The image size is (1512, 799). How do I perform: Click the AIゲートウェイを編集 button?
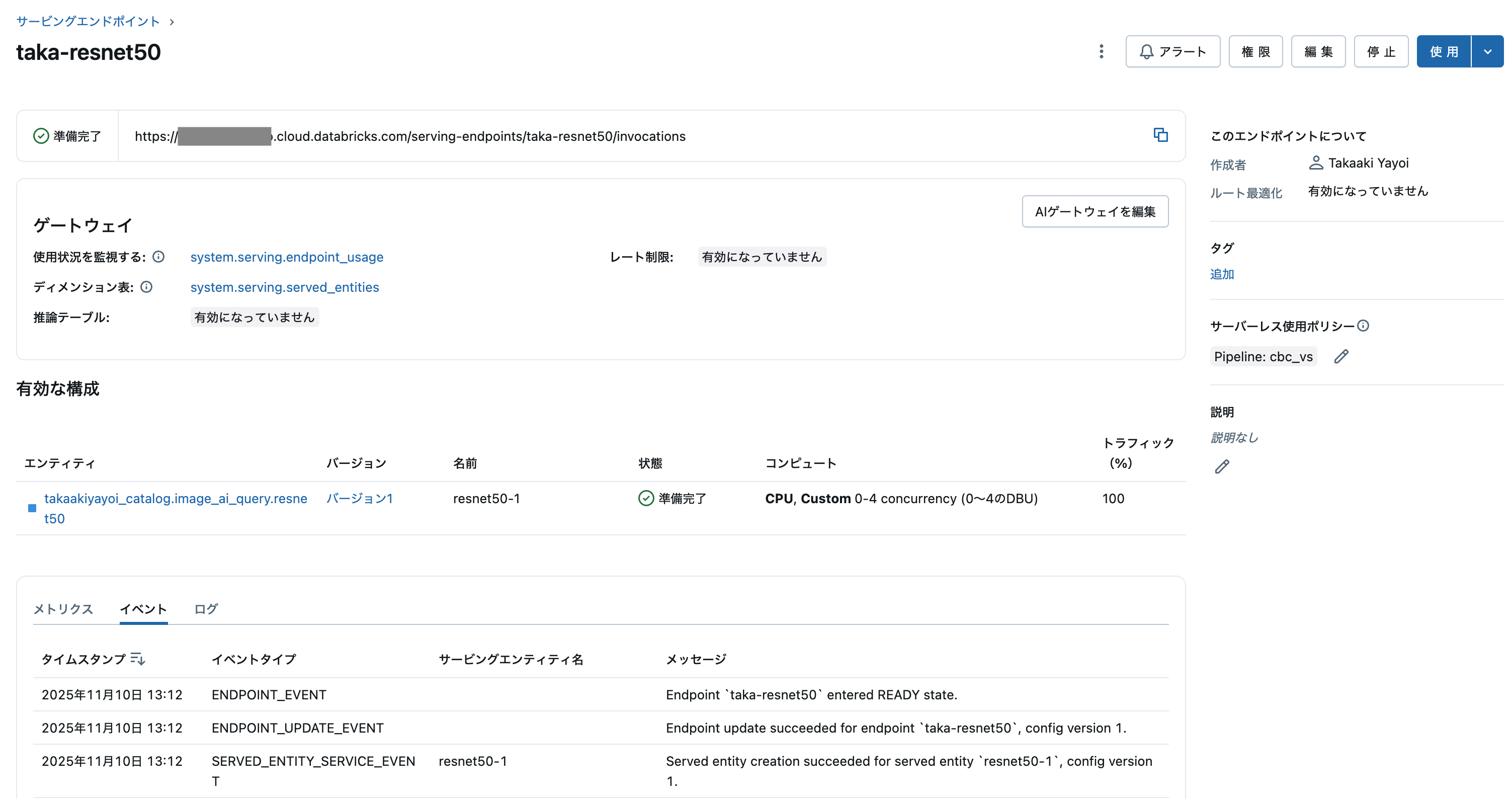pyautogui.click(x=1095, y=211)
